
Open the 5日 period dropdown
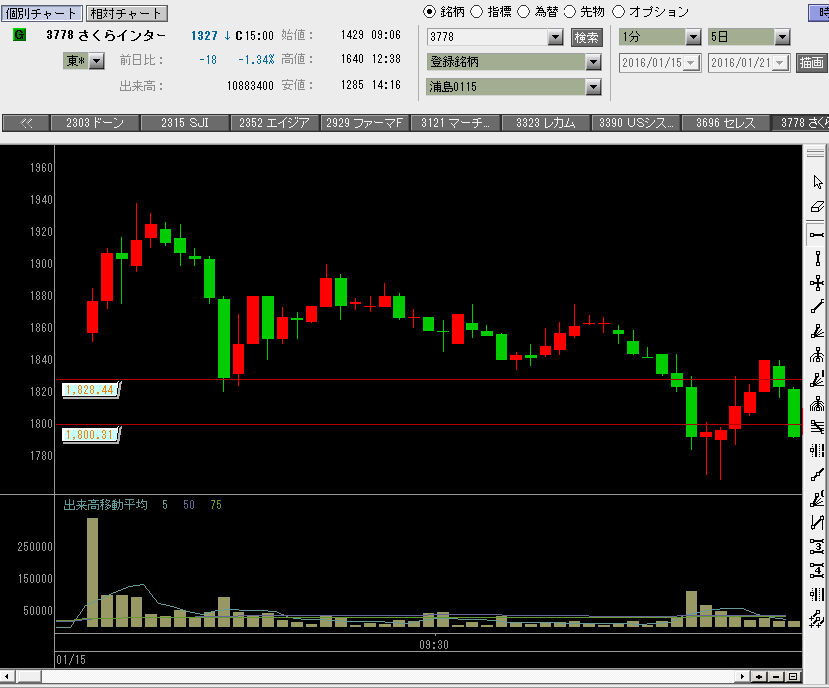(782, 37)
